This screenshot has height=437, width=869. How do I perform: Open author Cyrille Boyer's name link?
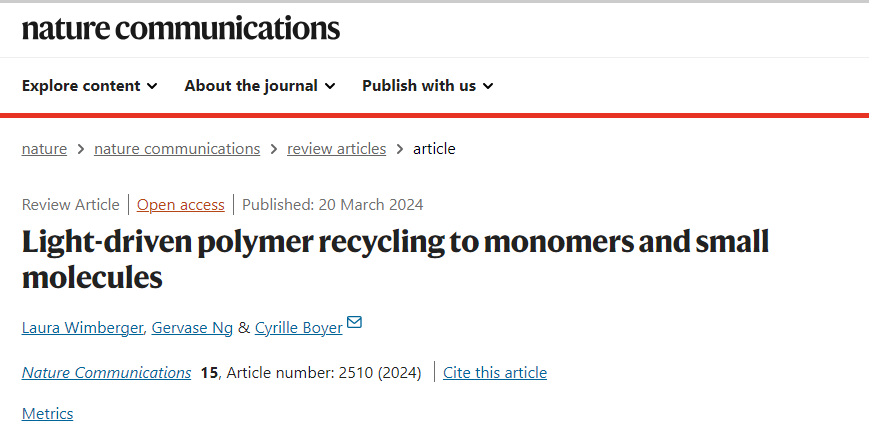[299, 328]
